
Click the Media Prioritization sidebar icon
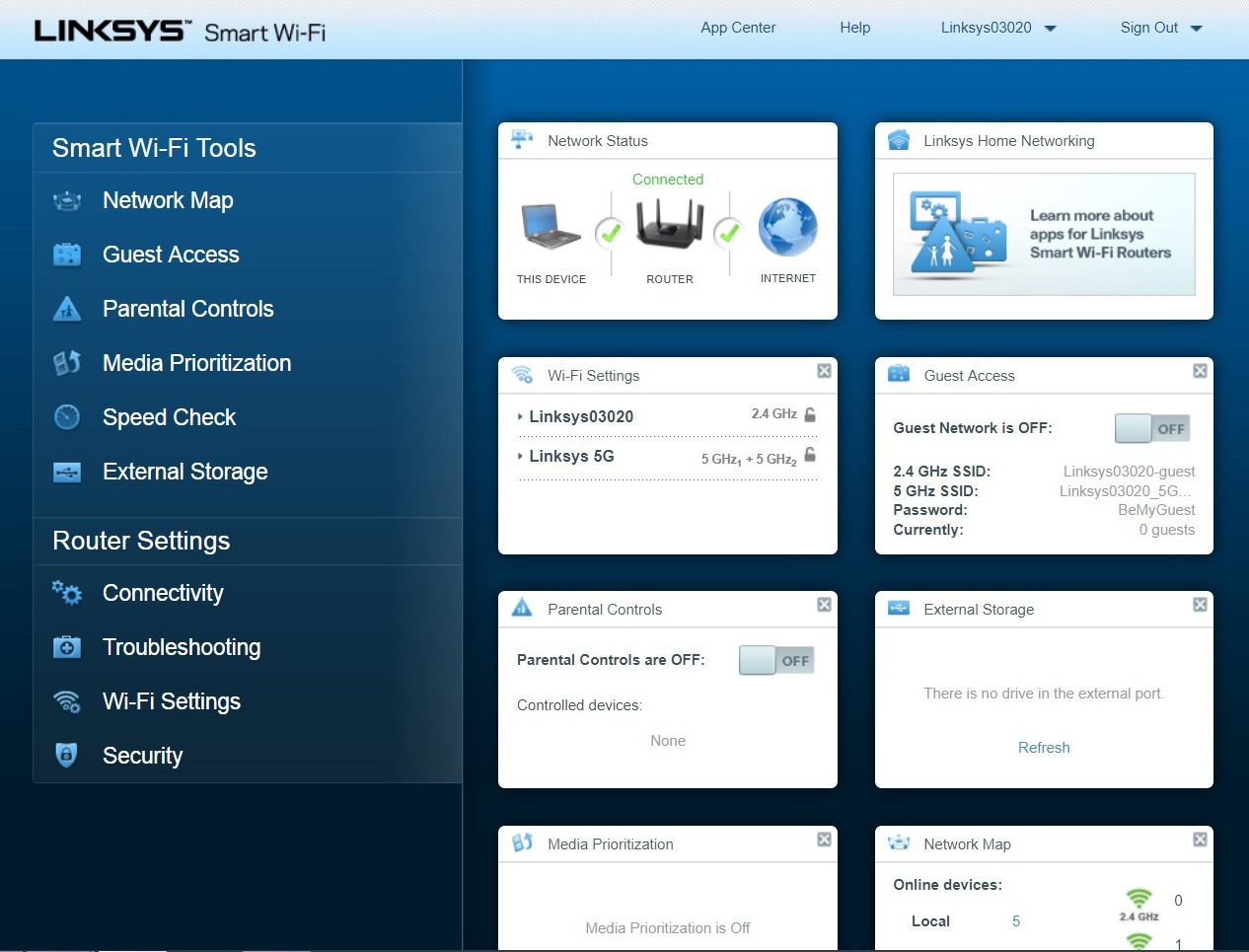pyautogui.click(x=67, y=363)
